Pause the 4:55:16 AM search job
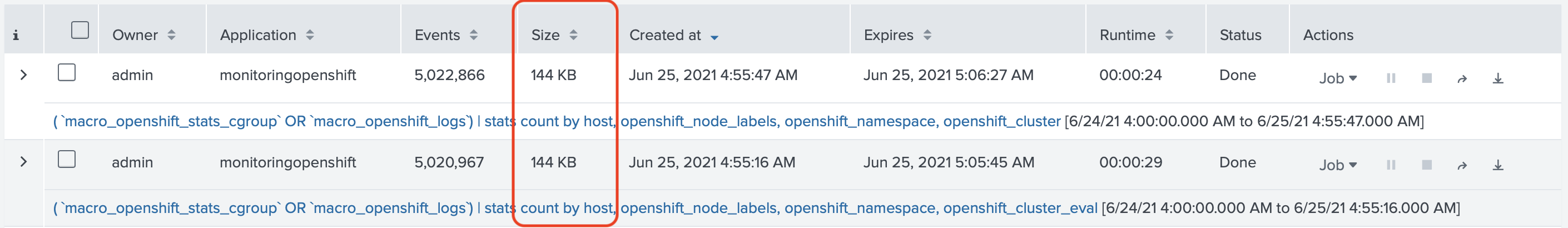This screenshot has height=228, width=1568. pos(1391,165)
